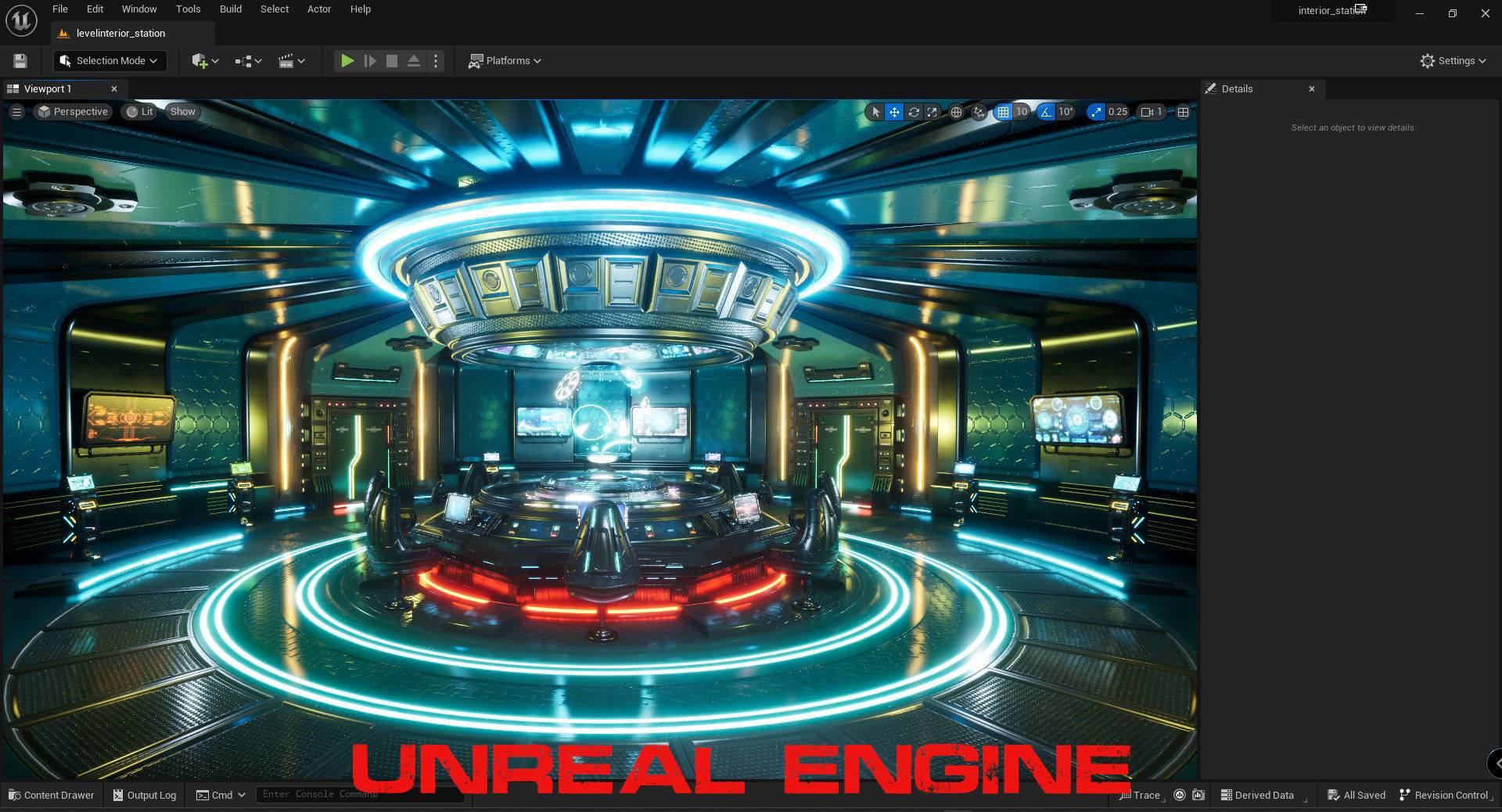This screenshot has height=812, width=1502.
Task: Open the Window menu
Action: 139,9
